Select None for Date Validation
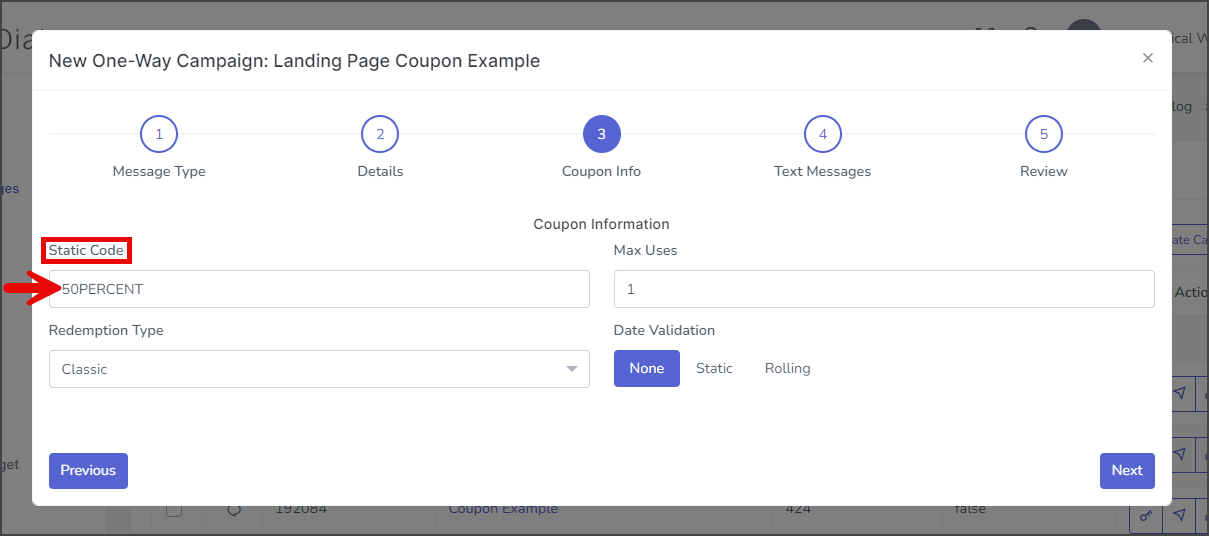Screen dimensions: 1209x536 click(647, 368)
